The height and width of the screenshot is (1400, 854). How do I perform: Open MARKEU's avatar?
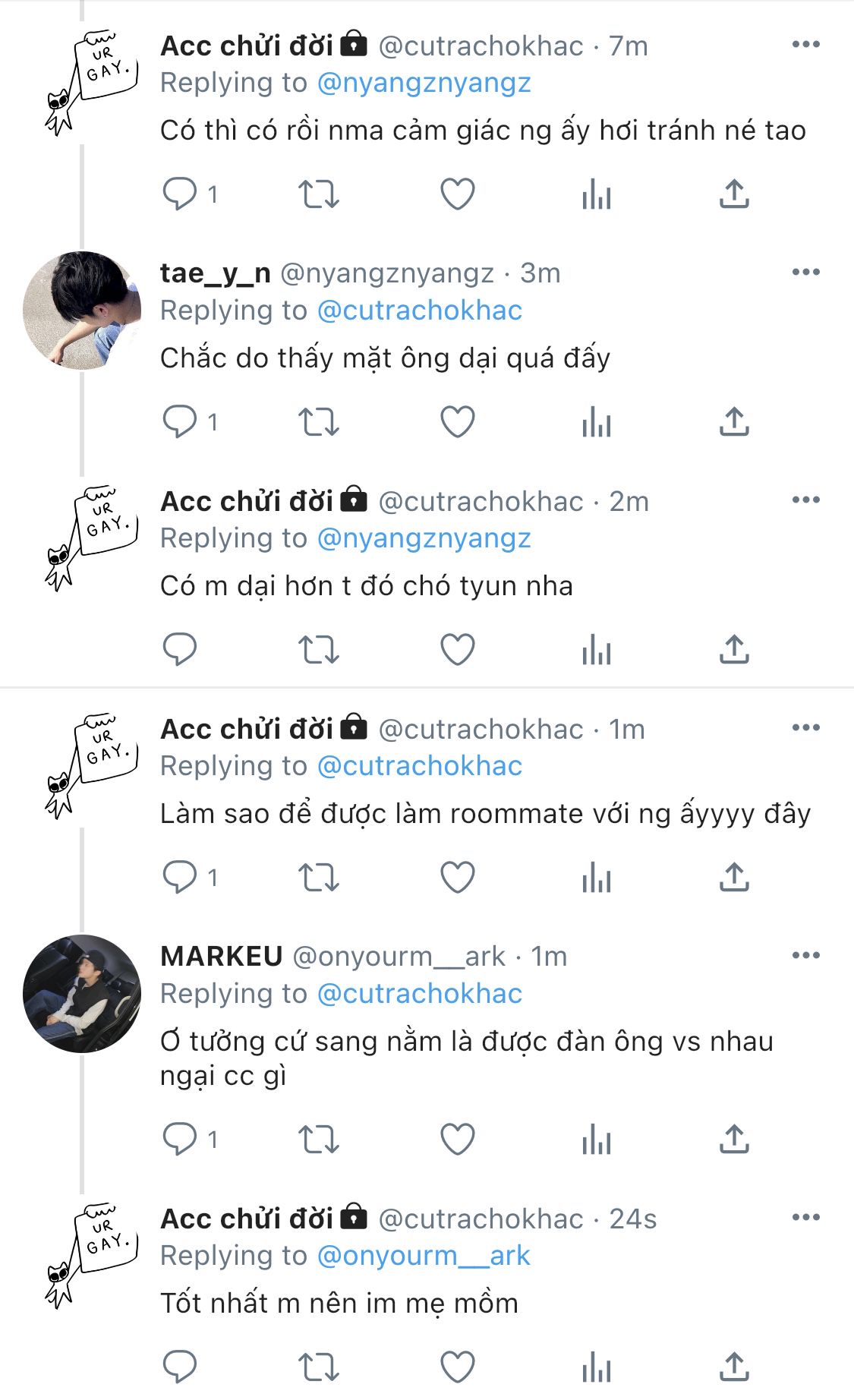(82, 993)
